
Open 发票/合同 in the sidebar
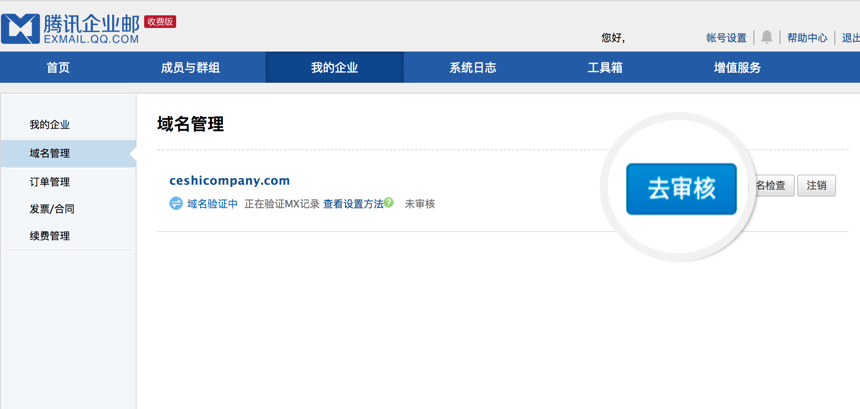coord(52,209)
